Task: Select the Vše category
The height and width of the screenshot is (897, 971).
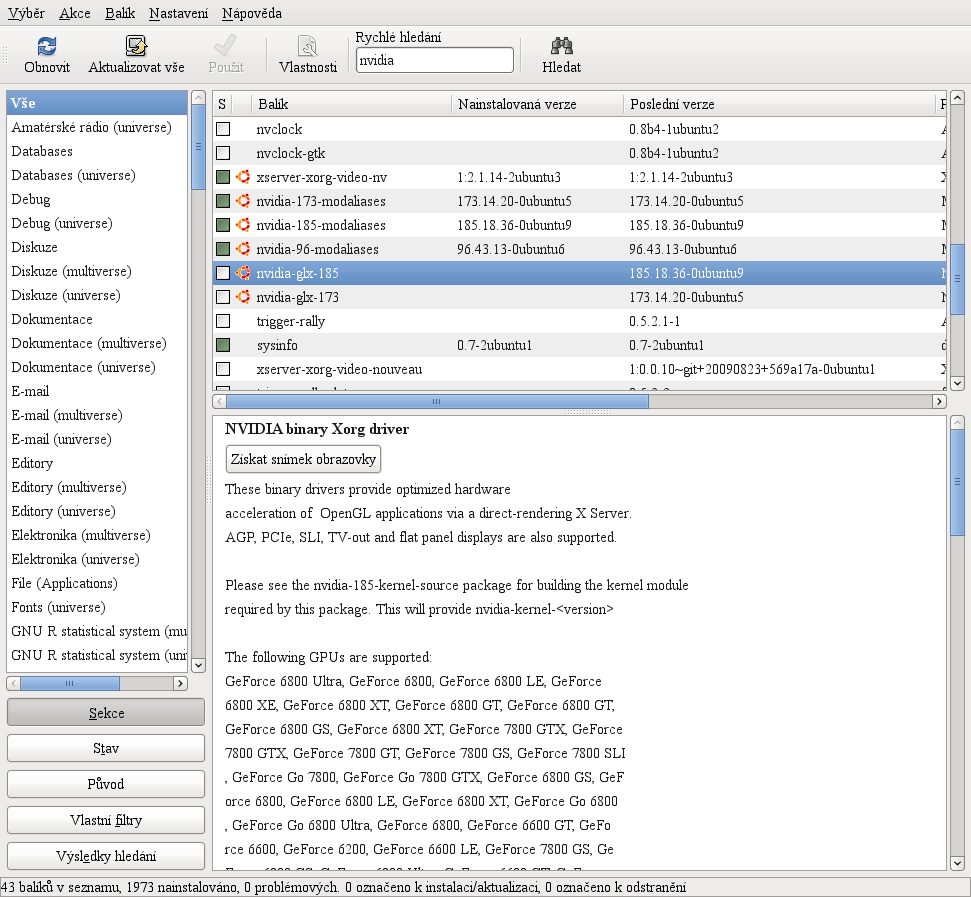Action: [97, 103]
